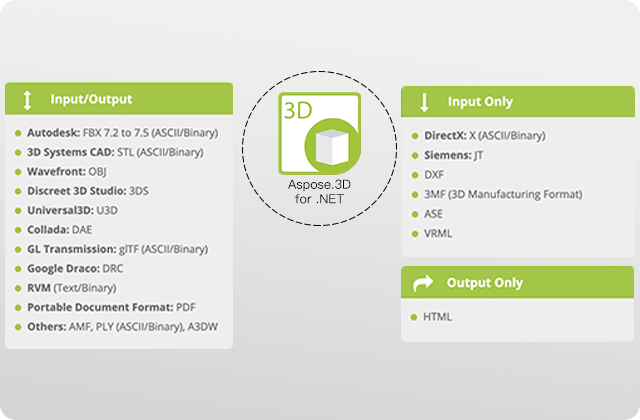Click the curved arrow Output Only icon
This screenshot has width=640, height=420.
pos(423,283)
